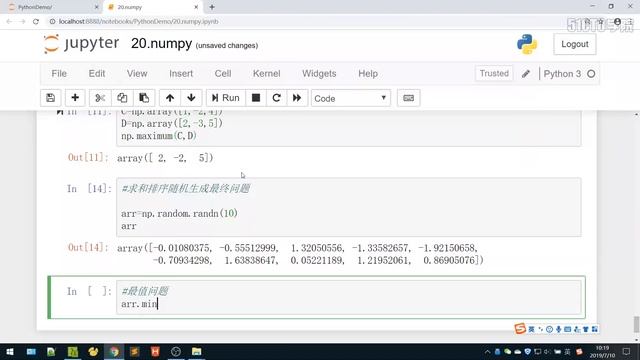This screenshot has width=640, height=360.
Task: Click the Sogou input method S icon
Action: click(520, 329)
